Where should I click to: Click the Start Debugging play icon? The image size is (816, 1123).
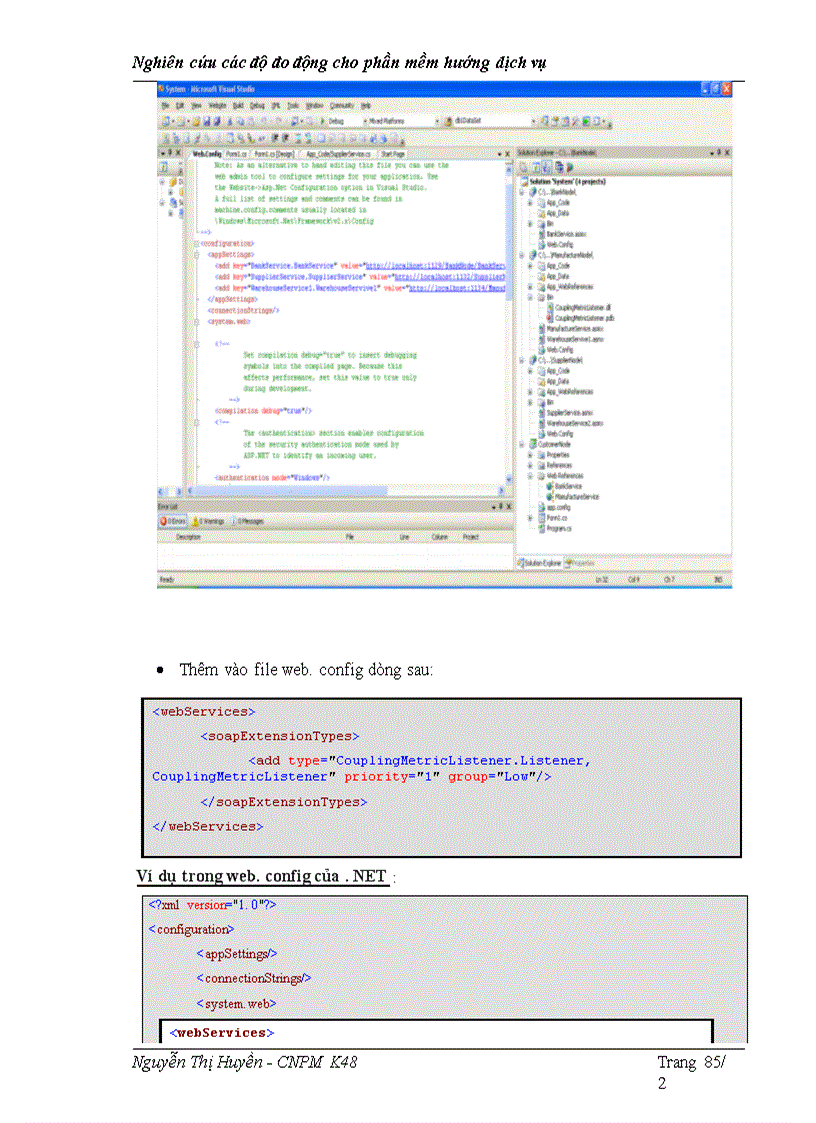coord(319,121)
